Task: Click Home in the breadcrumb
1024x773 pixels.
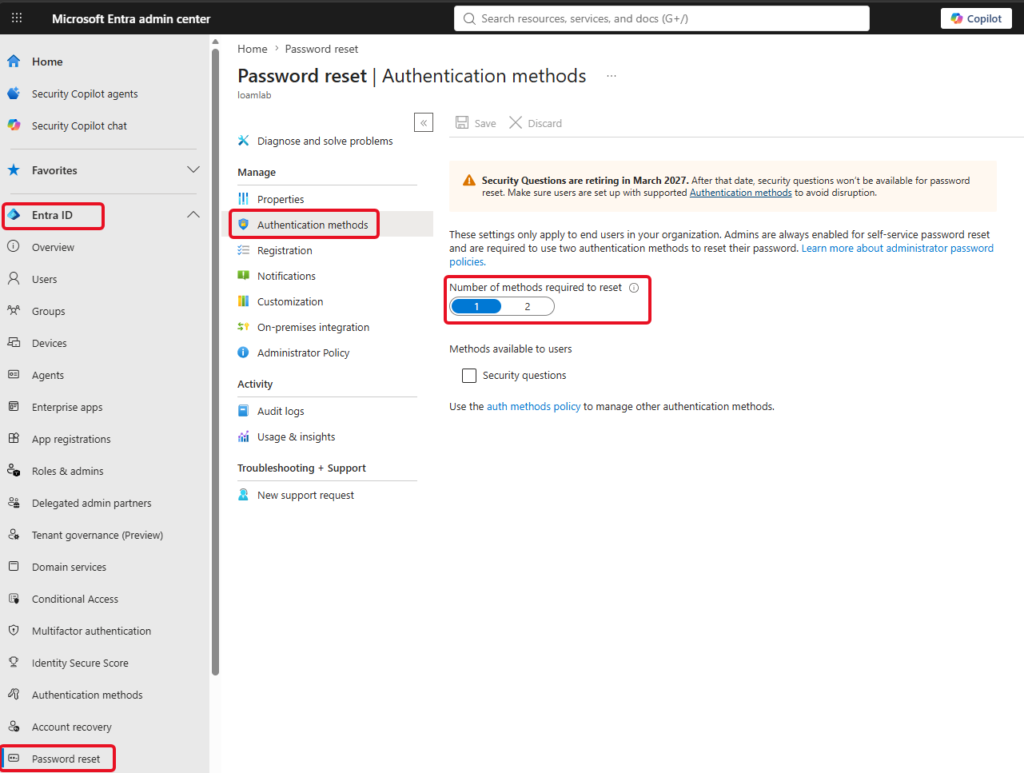Action: coord(252,49)
